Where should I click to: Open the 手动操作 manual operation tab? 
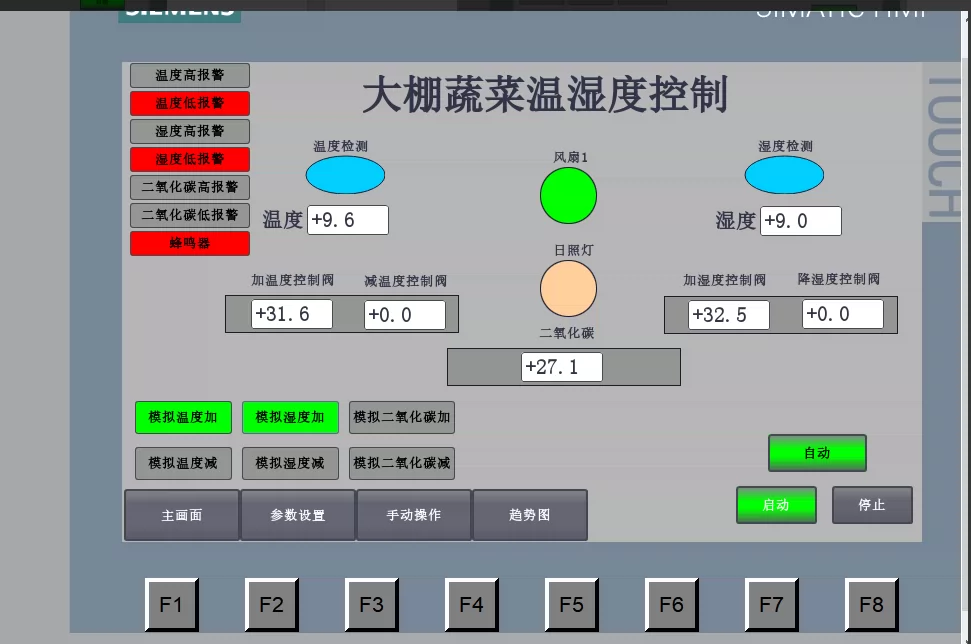point(414,515)
